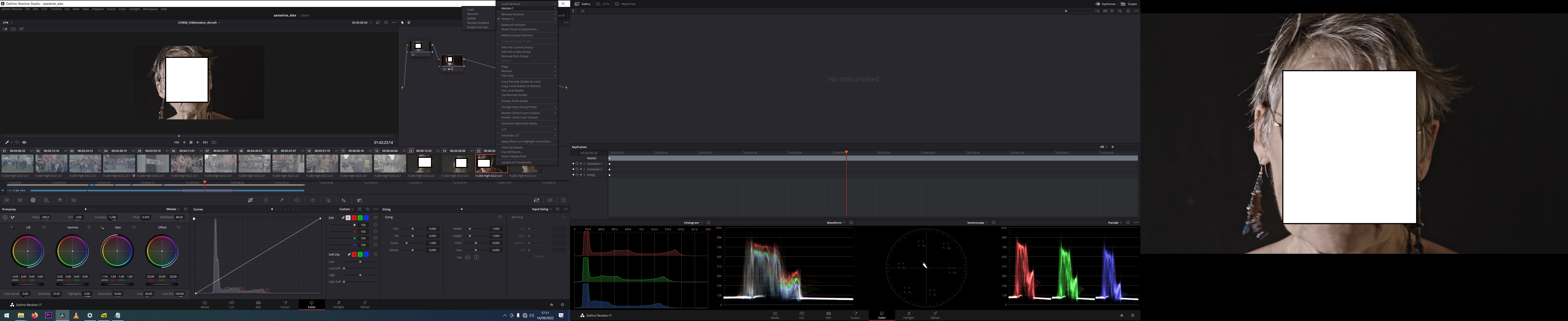Image resolution: width=1568 pixels, height=321 pixels.
Task: Select the hand pan tool in node editor
Action: tap(409, 22)
